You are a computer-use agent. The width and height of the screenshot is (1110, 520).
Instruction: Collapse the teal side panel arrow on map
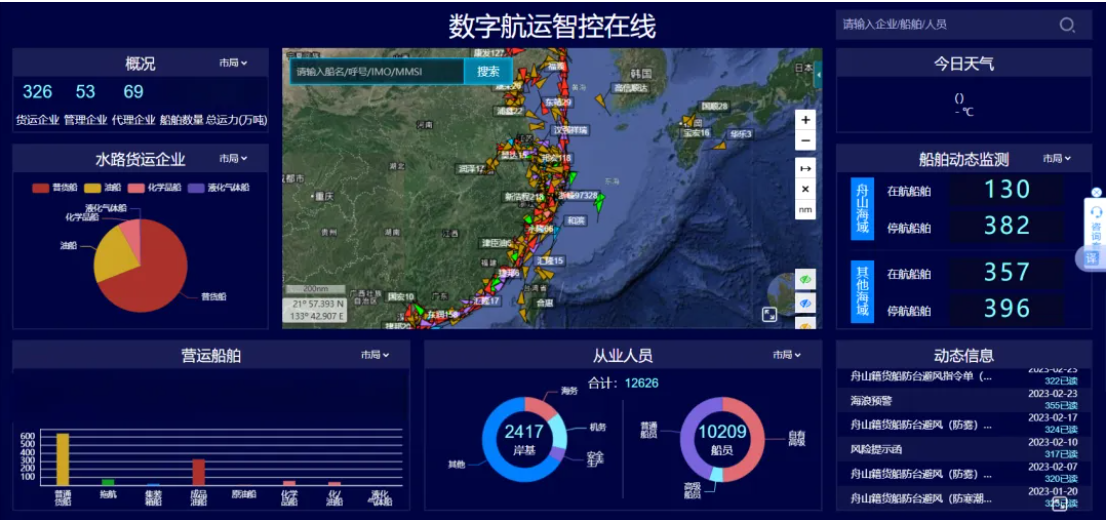click(x=818, y=74)
